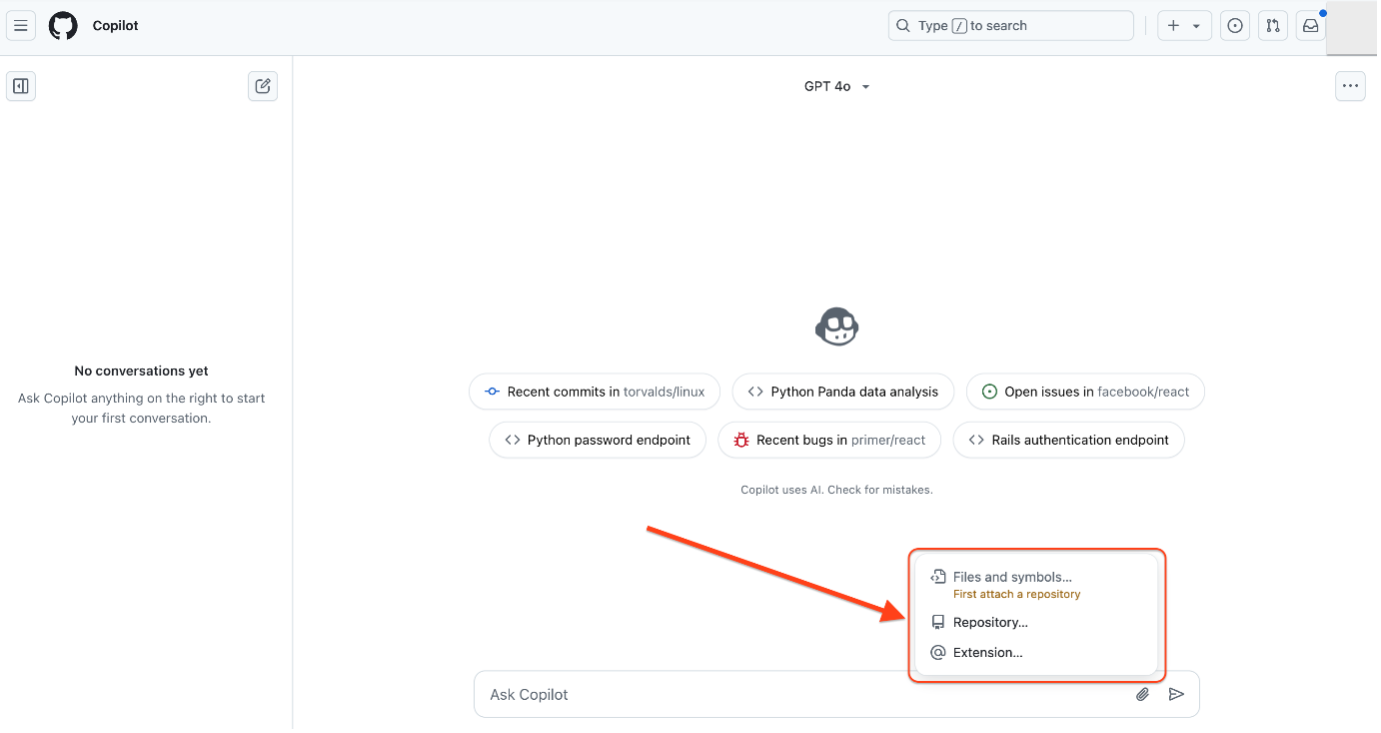Open the create new plus menu
Image resolution: width=1381 pixels, height=733 pixels.
tap(1185, 26)
